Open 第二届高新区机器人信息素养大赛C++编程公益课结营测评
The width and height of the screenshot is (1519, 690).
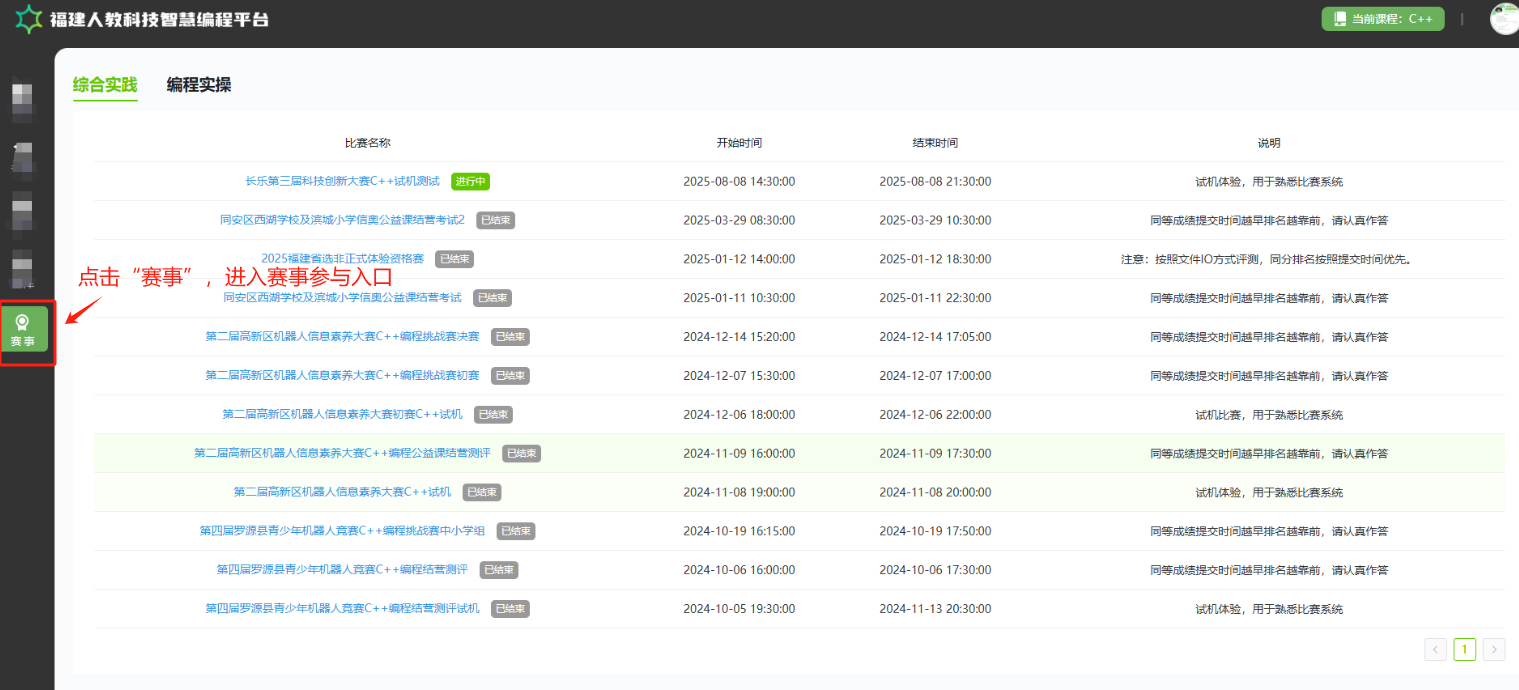click(x=342, y=453)
